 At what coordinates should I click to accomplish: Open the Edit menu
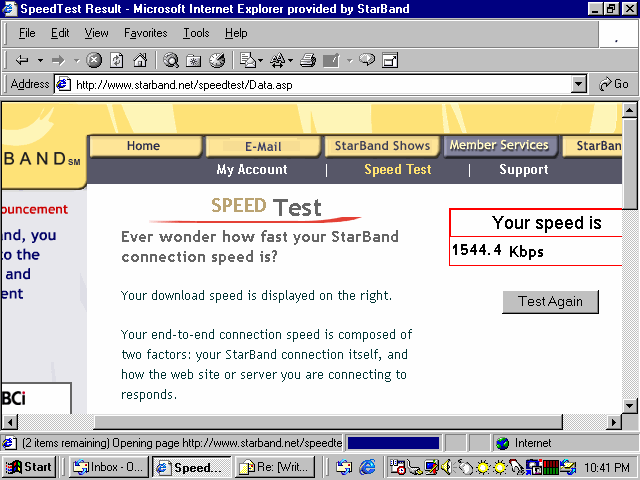[x=60, y=33]
